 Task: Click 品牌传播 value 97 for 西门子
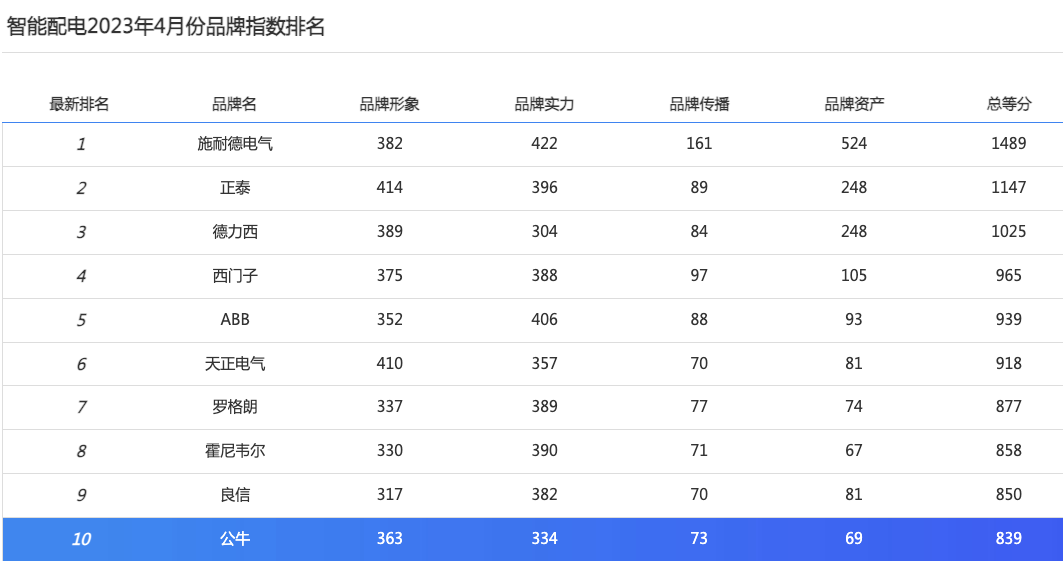[699, 276]
